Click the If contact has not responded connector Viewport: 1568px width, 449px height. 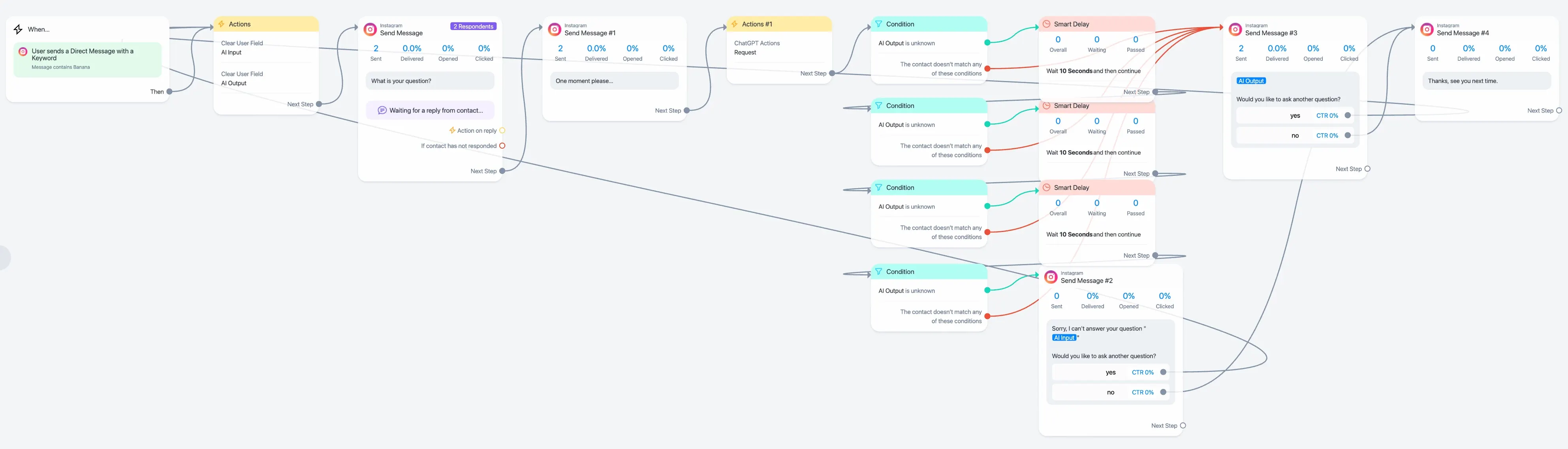point(502,145)
